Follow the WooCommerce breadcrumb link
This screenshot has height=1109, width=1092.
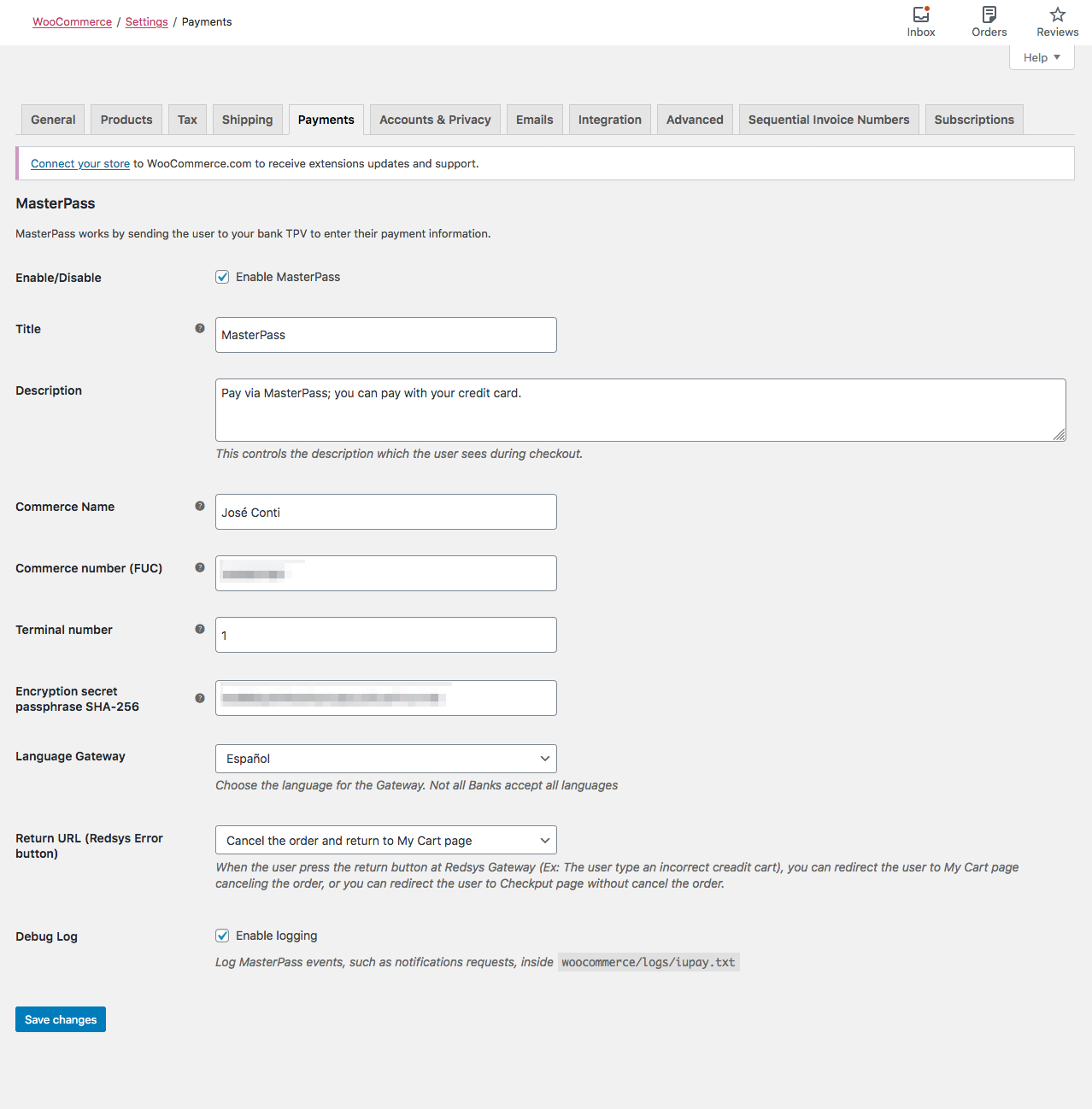click(x=72, y=21)
